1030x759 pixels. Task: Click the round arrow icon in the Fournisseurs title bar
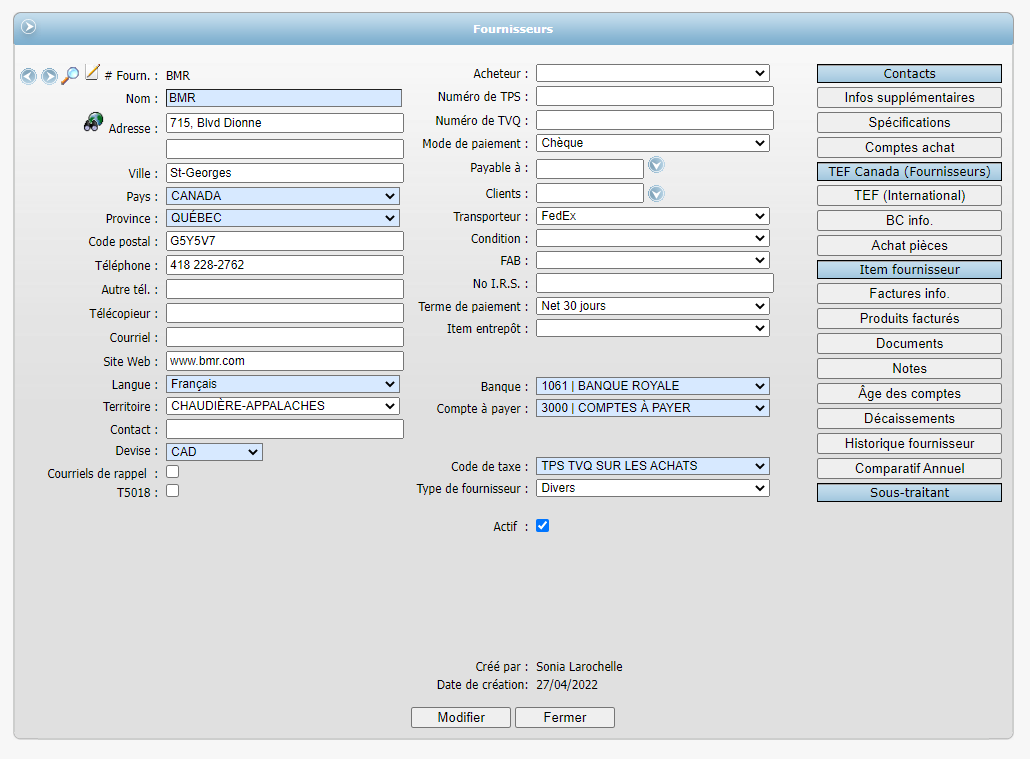(28, 27)
